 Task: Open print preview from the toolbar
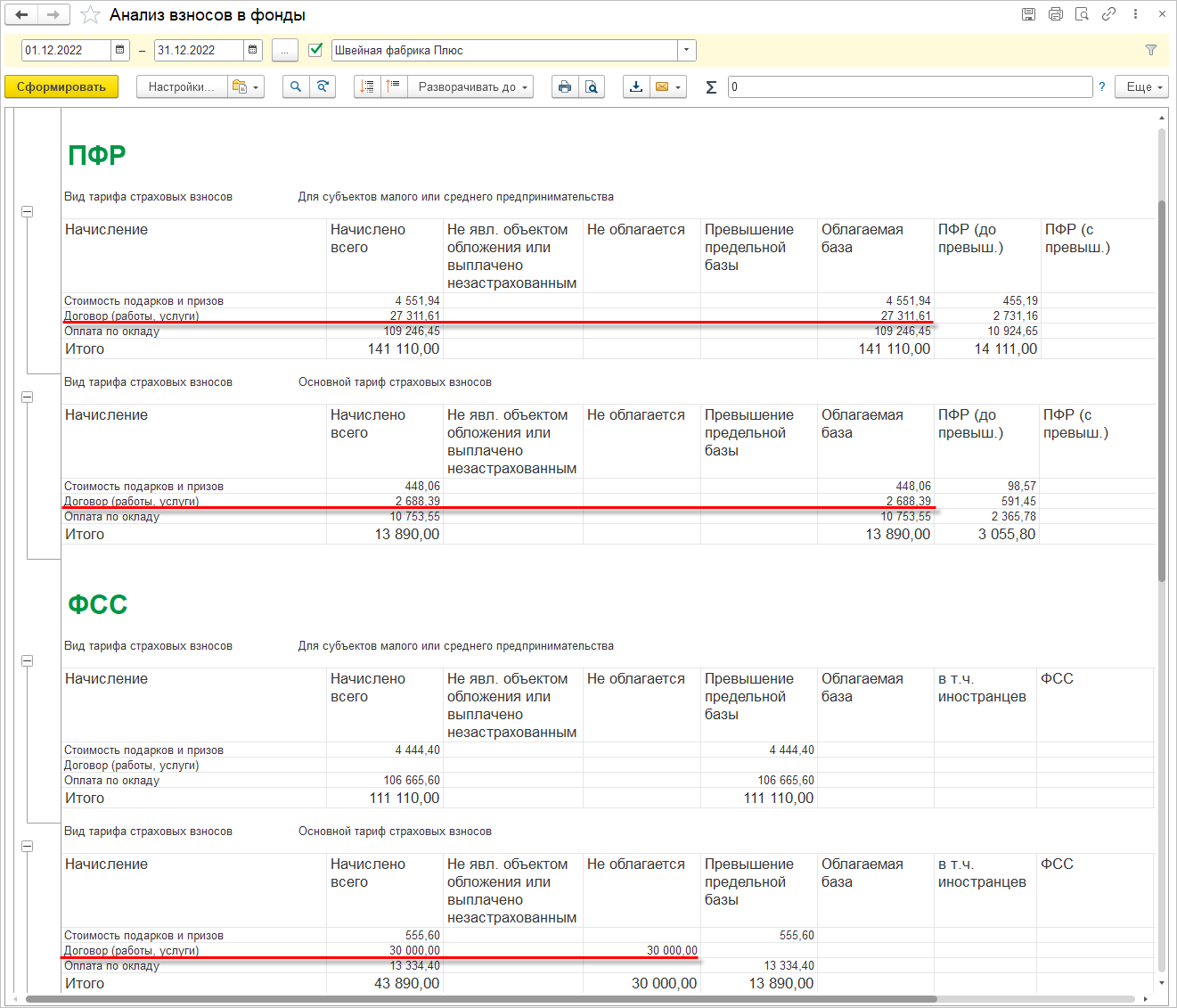tap(592, 86)
